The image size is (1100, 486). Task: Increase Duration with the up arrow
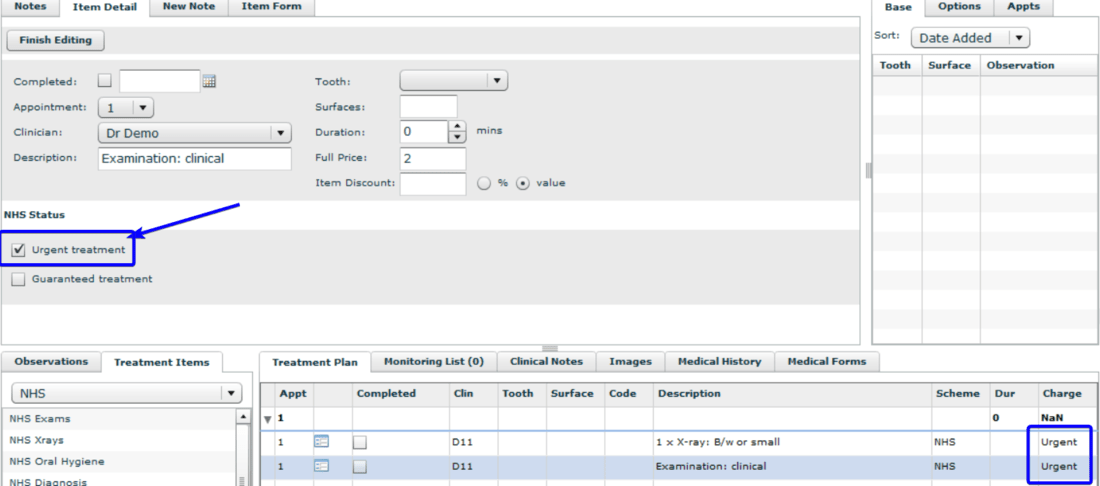[x=457, y=127]
